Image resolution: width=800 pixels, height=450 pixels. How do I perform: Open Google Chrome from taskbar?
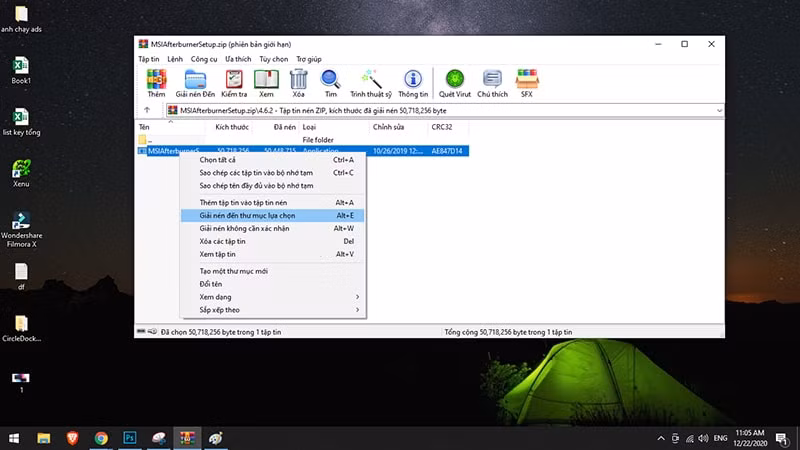tap(101, 438)
